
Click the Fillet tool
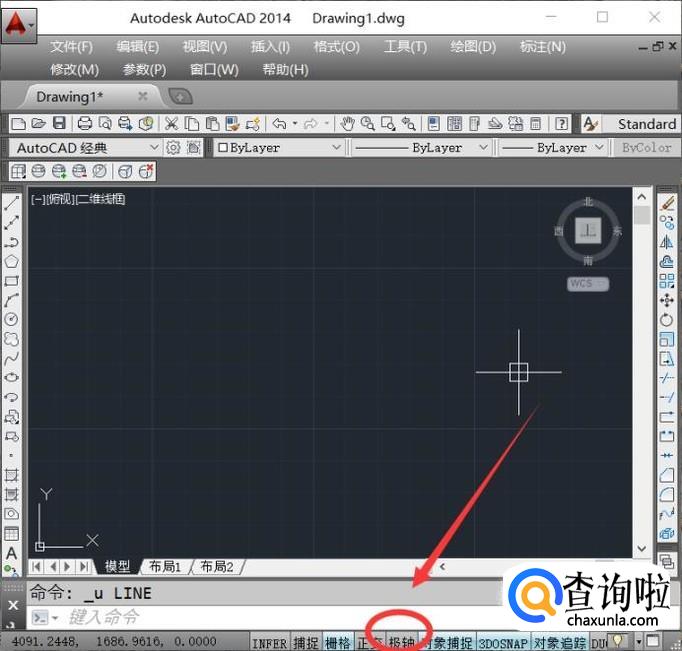tap(666, 494)
